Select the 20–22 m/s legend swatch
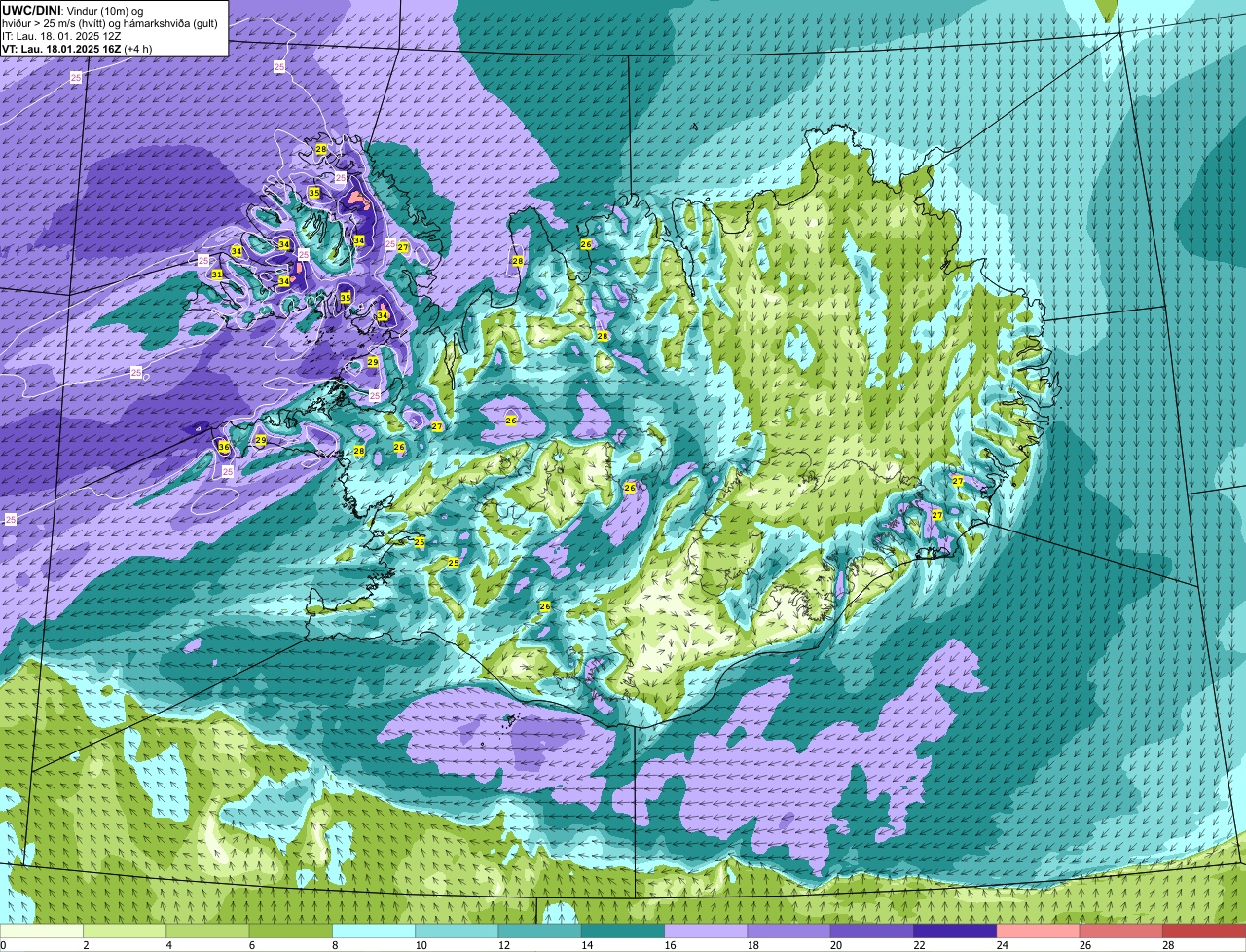1246x952 pixels. 871,931
